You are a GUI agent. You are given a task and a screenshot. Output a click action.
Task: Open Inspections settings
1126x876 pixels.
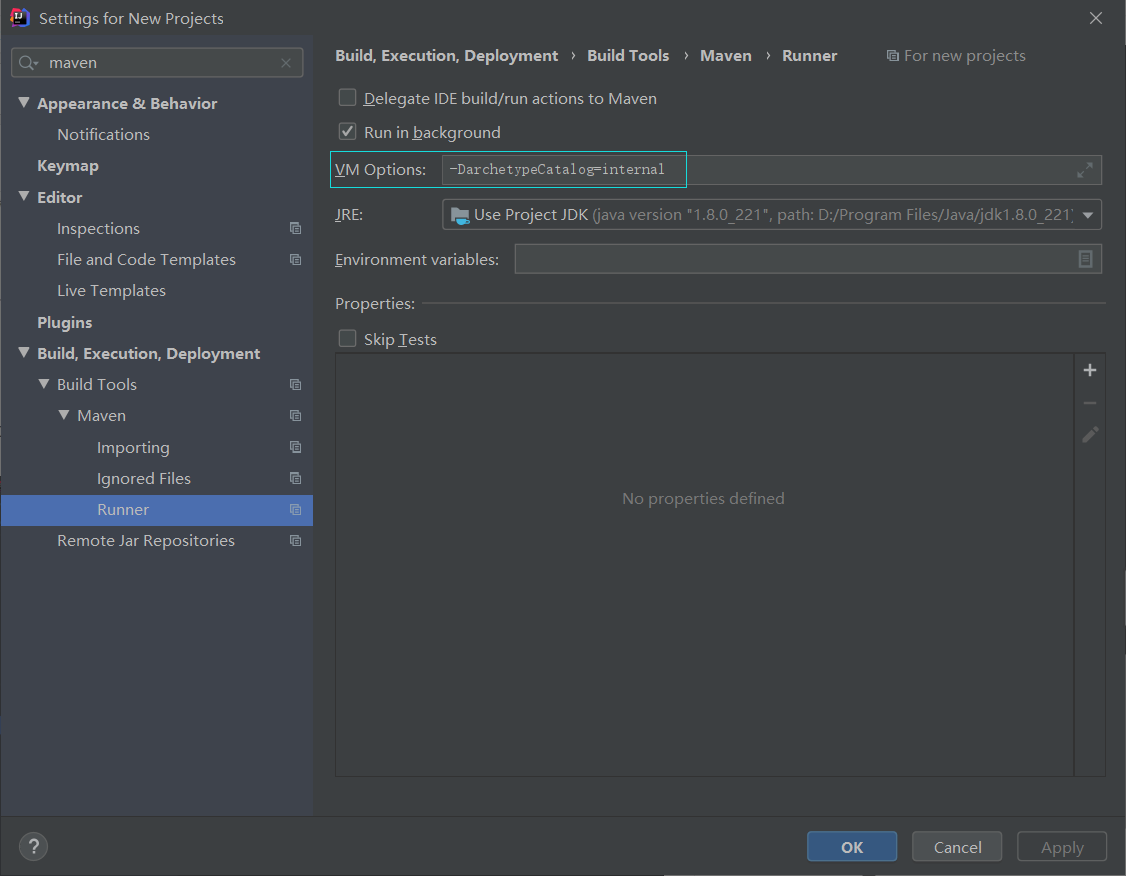[98, 228]
